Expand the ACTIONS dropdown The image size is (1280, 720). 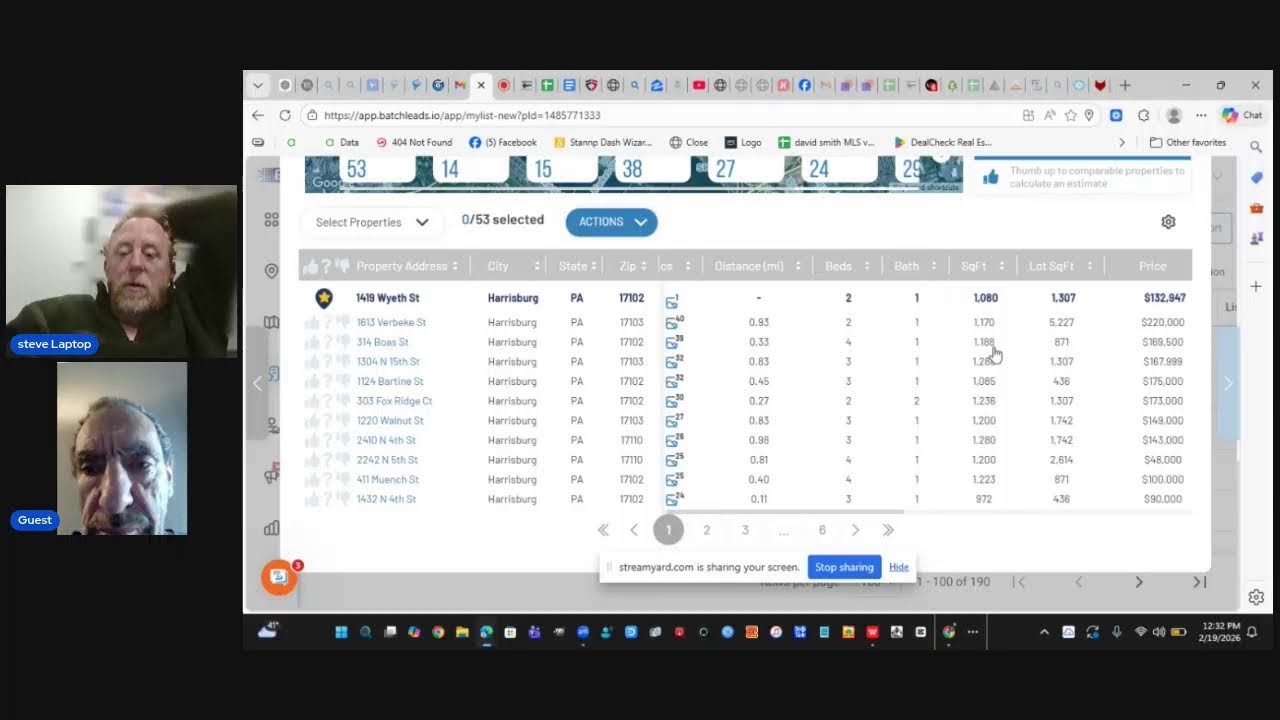(x=611, y=222)
